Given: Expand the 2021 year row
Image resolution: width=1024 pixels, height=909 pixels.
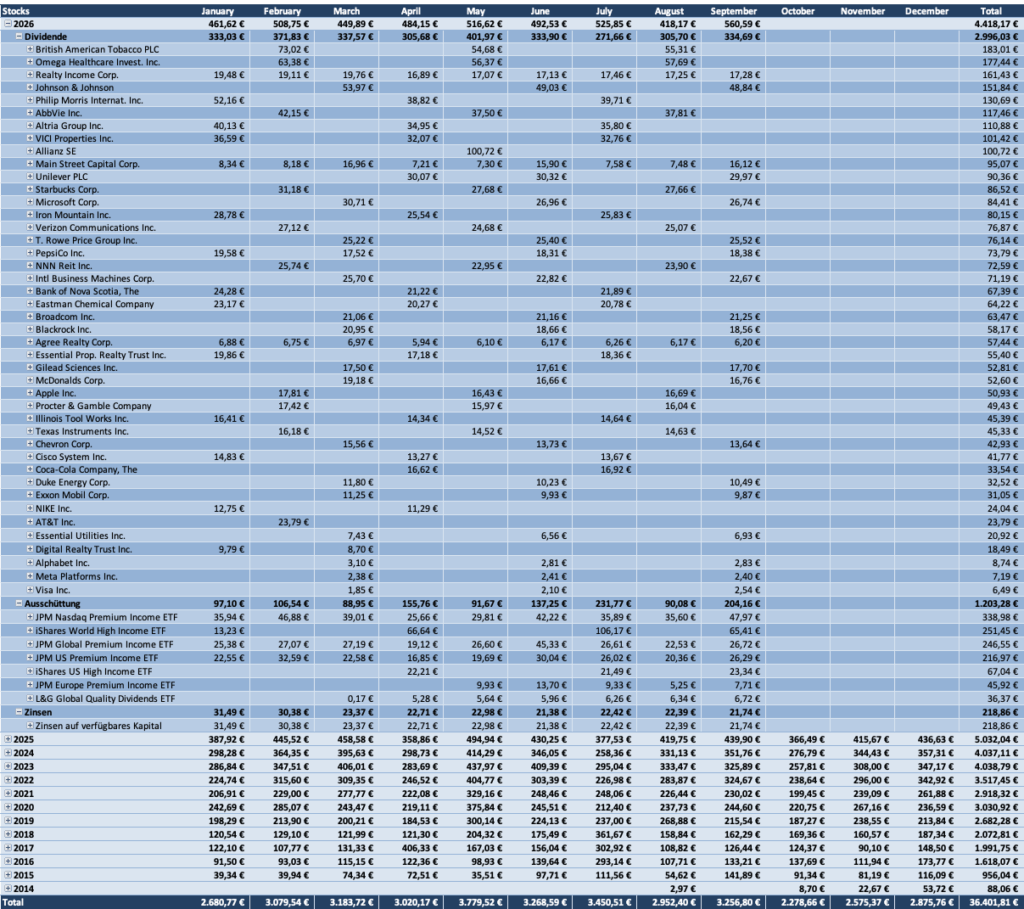Looking at the screenshot, I should pos(8,793).
